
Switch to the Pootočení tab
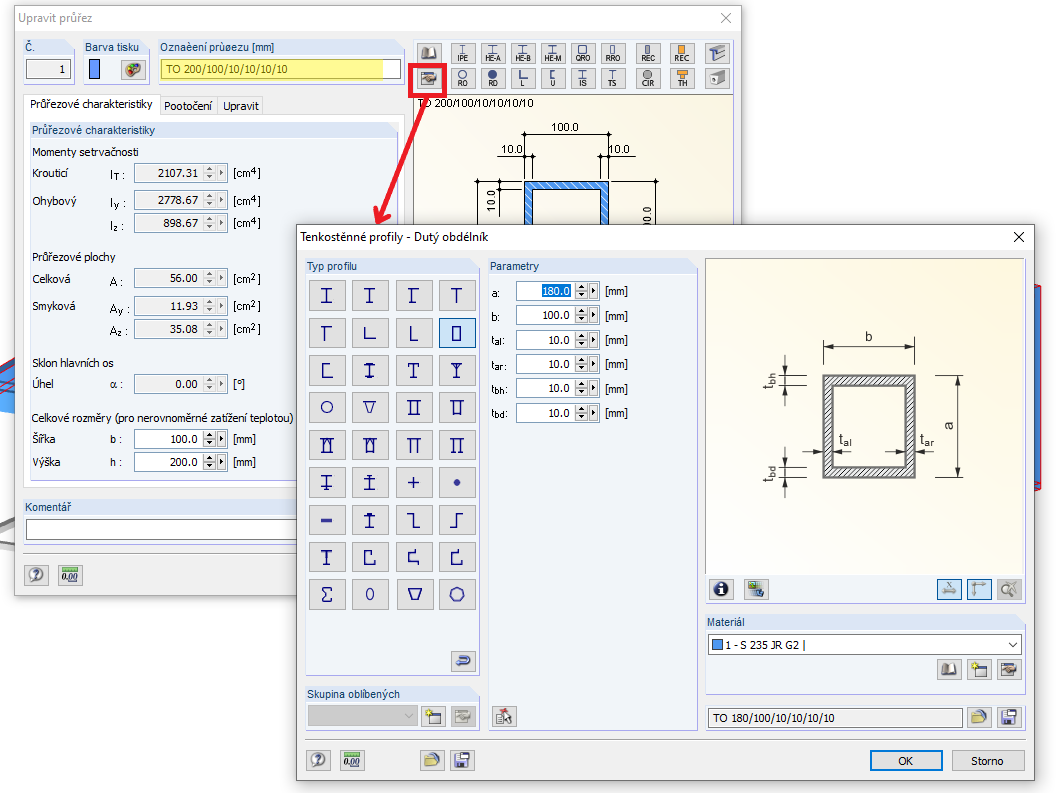tap(188, 106)
